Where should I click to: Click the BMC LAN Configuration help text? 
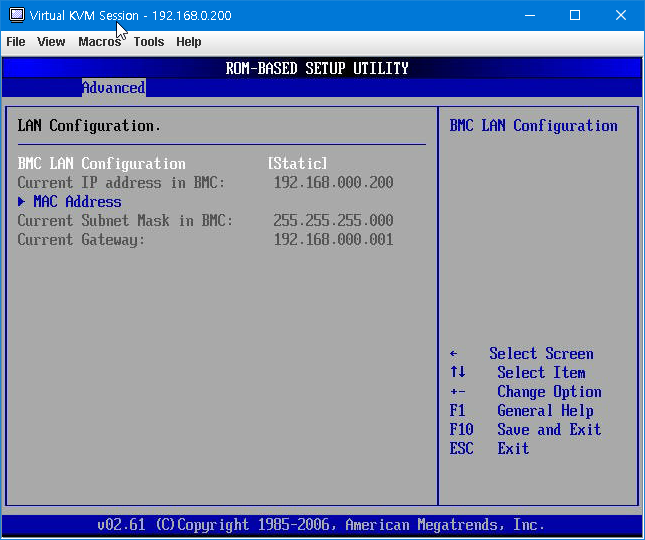click(534, 126)
